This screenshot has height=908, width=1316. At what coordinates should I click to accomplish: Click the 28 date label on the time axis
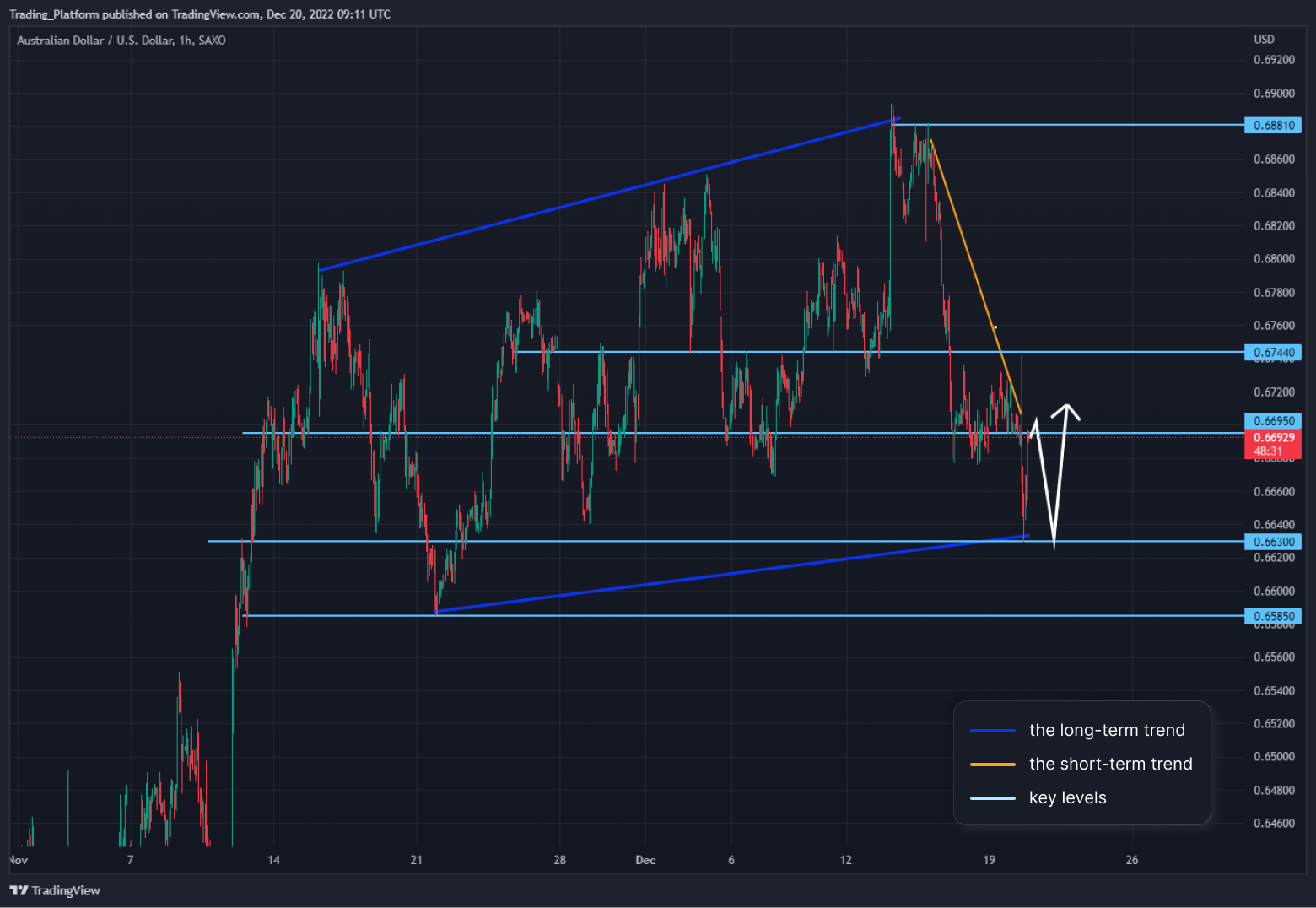pos(559,861)
